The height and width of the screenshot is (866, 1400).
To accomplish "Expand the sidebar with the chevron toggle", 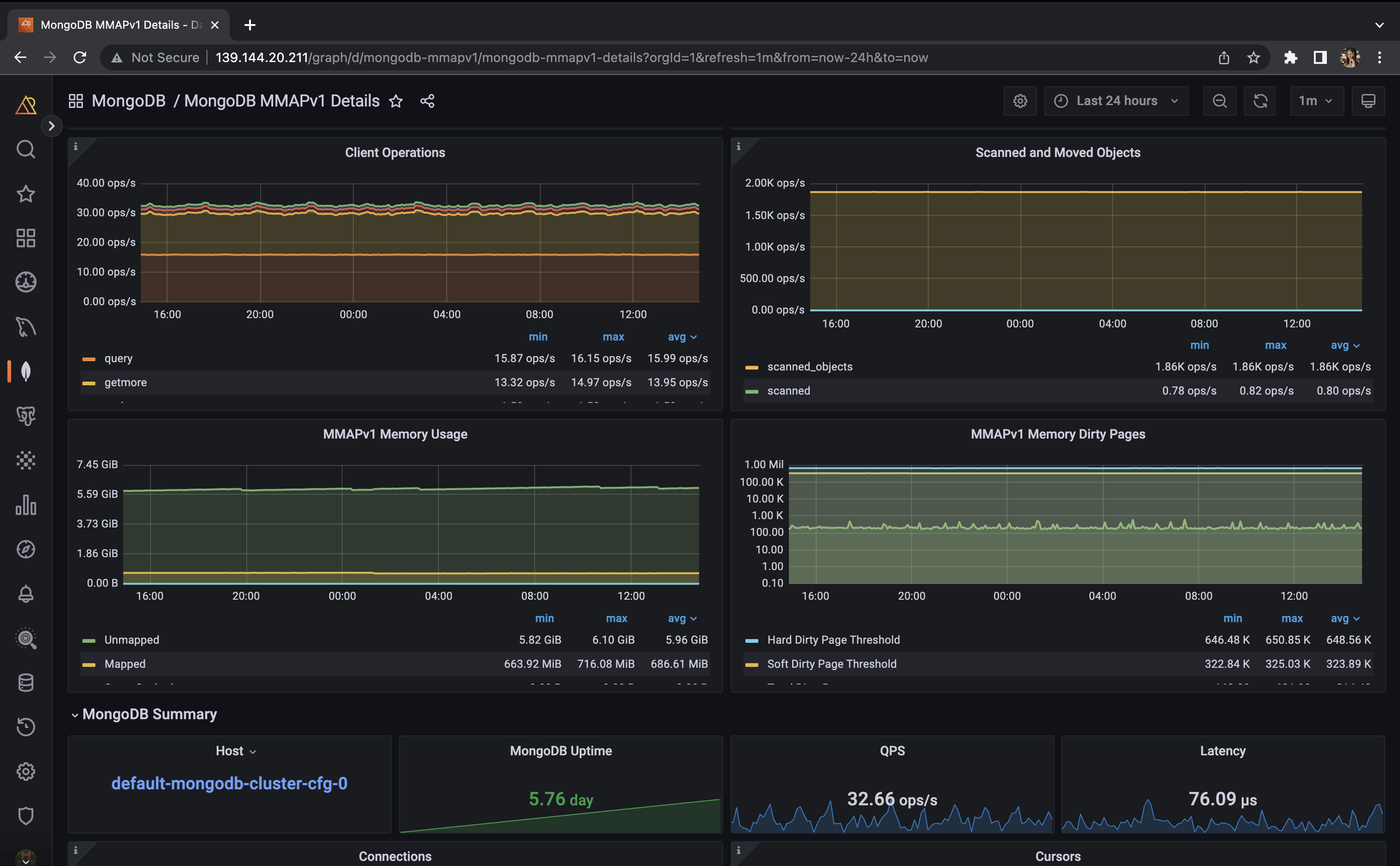I will pyautogui.click(x=51, y=126).
